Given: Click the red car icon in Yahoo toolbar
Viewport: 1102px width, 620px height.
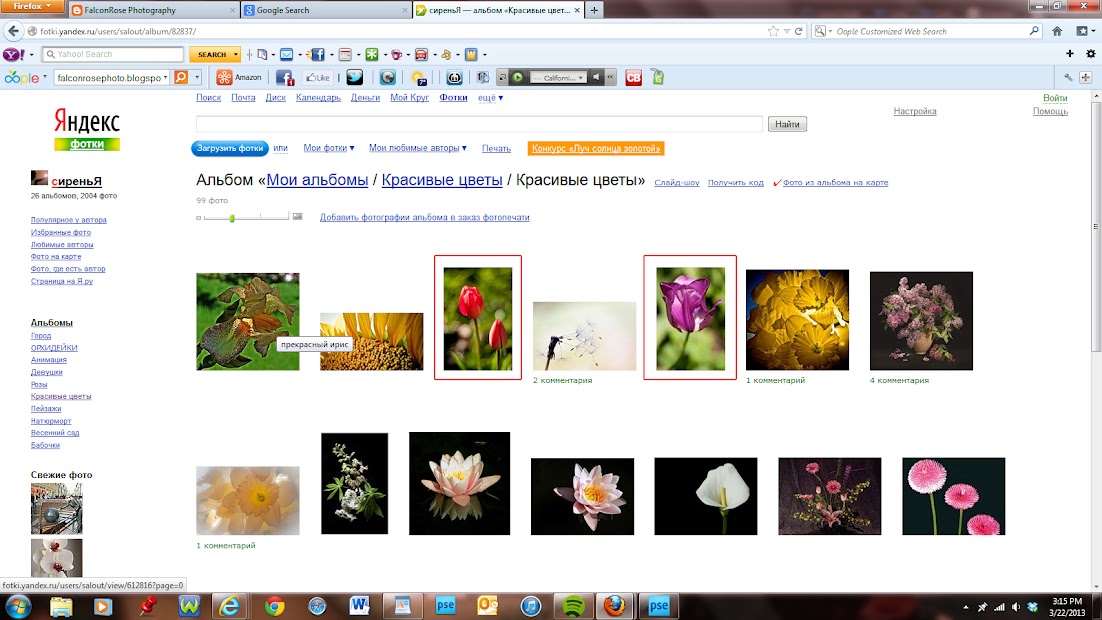Looking at the screenshot, I should 421,54.
